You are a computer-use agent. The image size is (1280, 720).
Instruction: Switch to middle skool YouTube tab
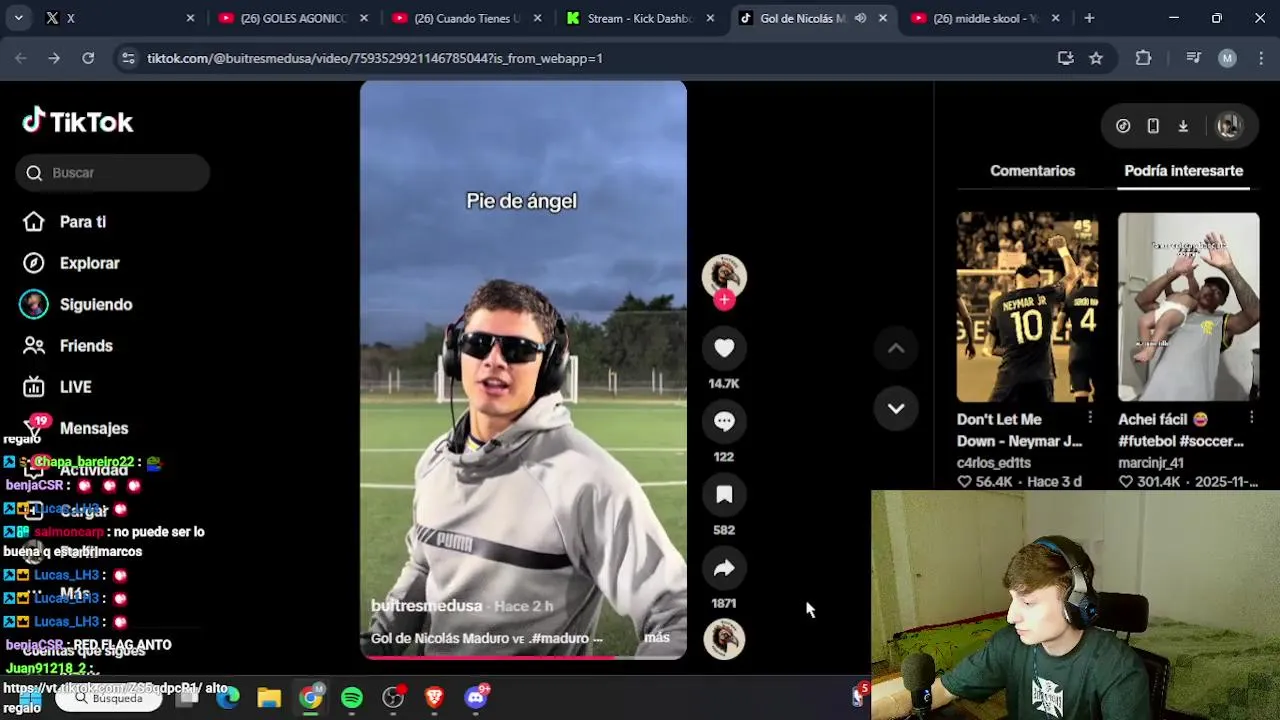986,18
